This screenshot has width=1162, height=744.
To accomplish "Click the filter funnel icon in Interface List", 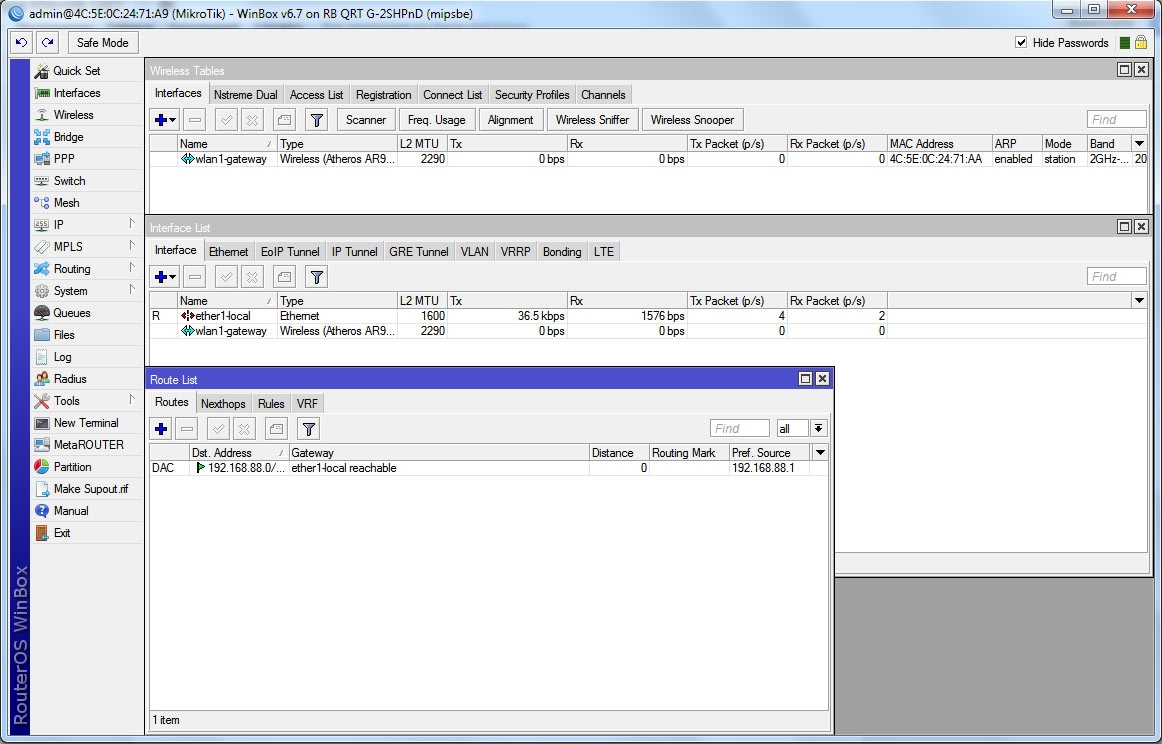I will coord(316,277).
